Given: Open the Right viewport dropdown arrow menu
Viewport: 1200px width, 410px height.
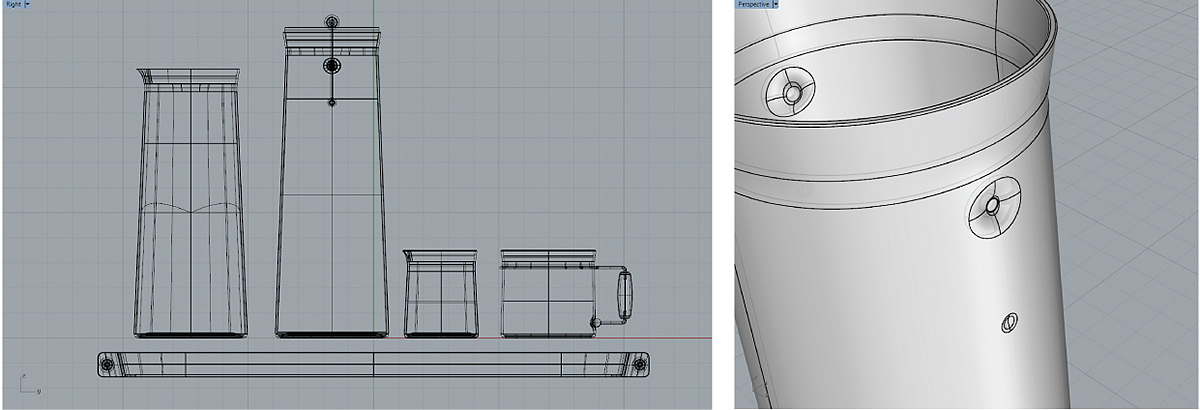Looking at the screenshot, I should pos(27,5).
